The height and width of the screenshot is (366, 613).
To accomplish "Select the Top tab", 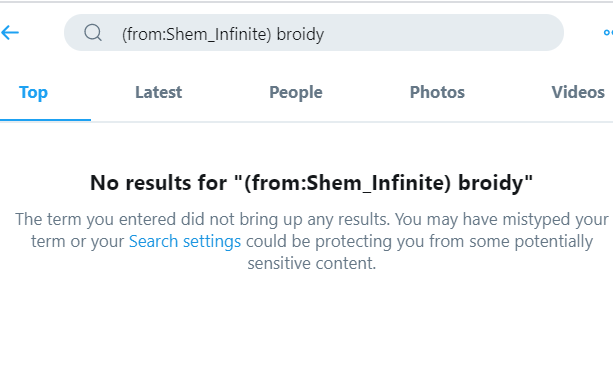I will tap(34, 92).
